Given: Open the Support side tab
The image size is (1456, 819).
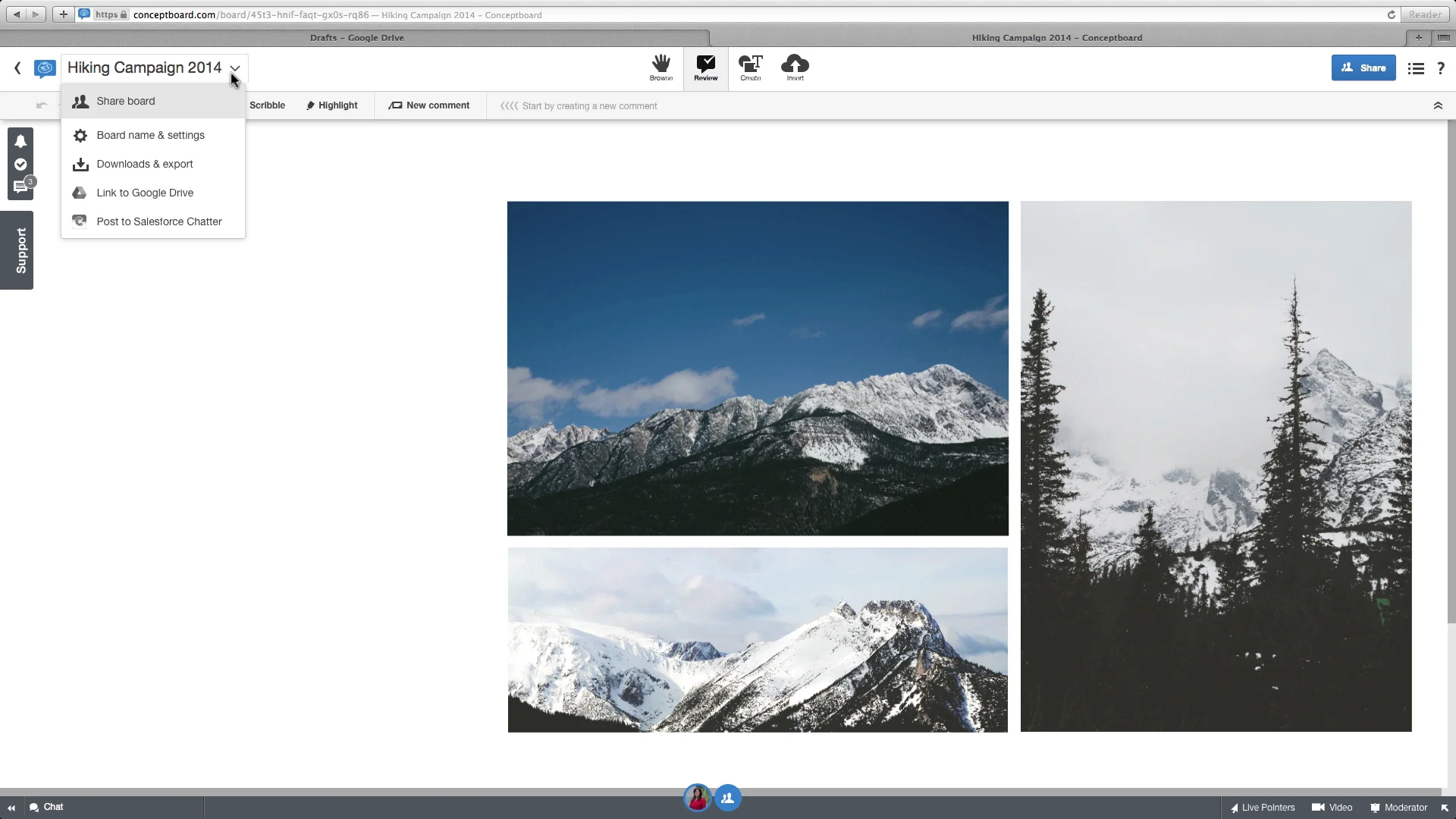Looking at the screenshot, I should tap(17, 250).
